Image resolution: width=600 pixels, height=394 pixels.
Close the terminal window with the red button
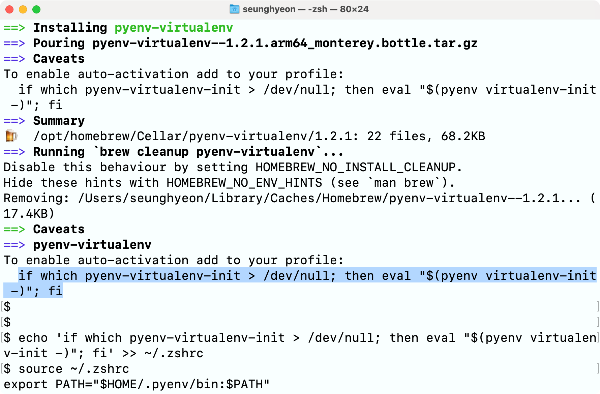pos(9,9)
